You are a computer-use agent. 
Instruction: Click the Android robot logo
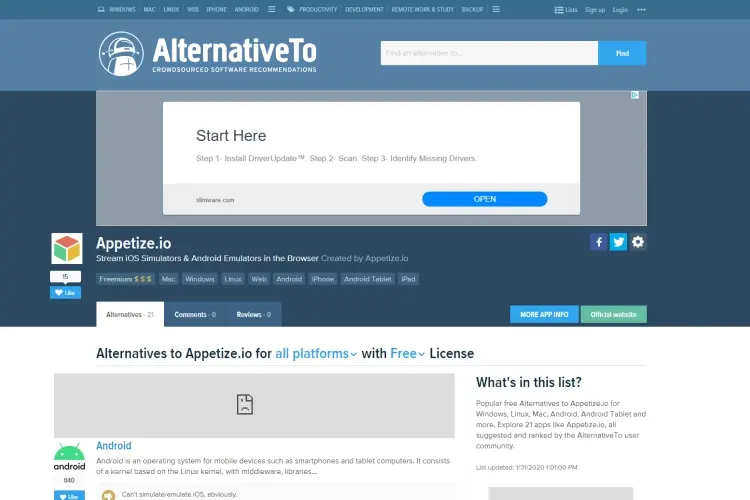point(69,457)
